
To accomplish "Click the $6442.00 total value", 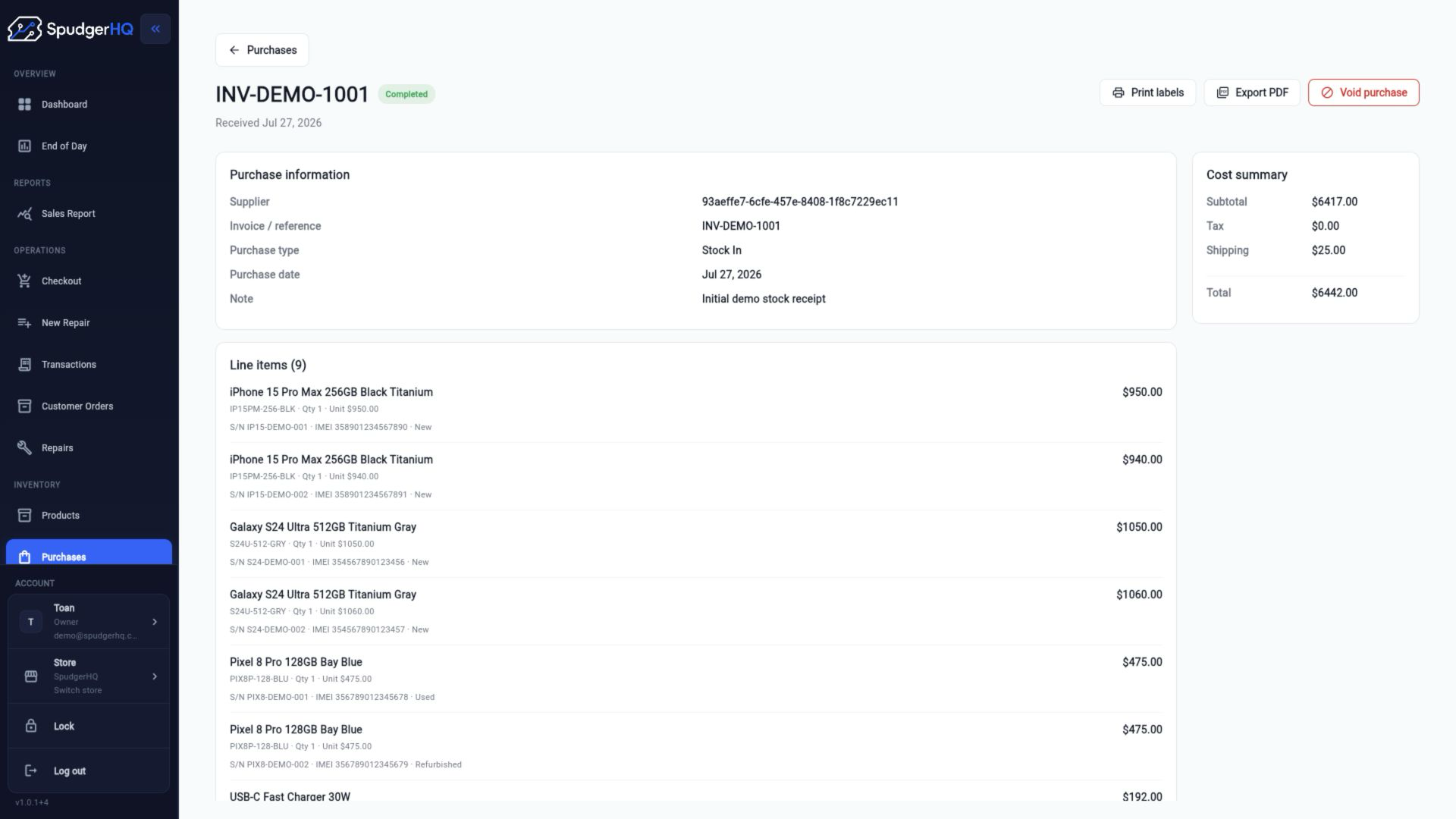I will click(x=1334, y=293).
